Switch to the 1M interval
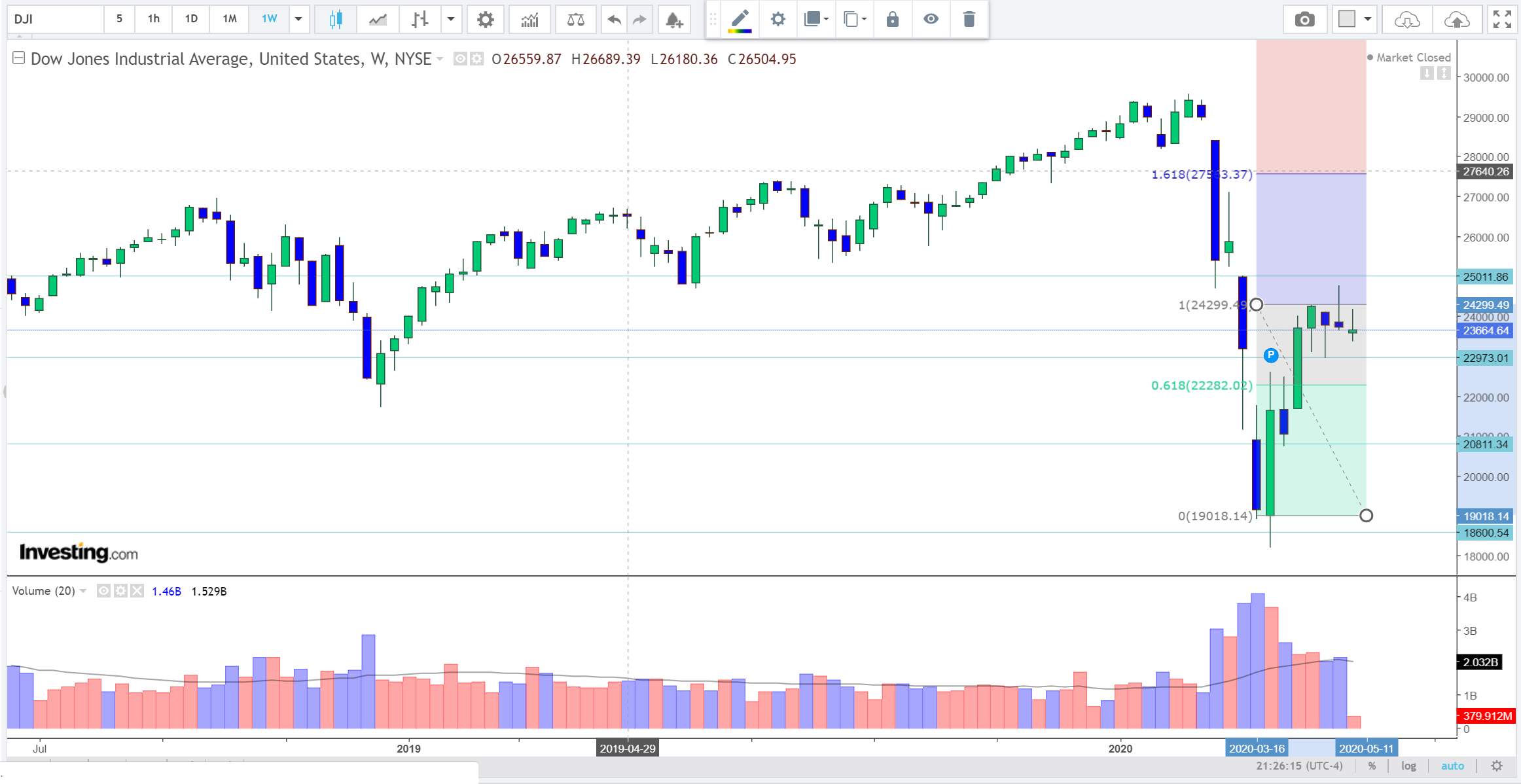 229,19
